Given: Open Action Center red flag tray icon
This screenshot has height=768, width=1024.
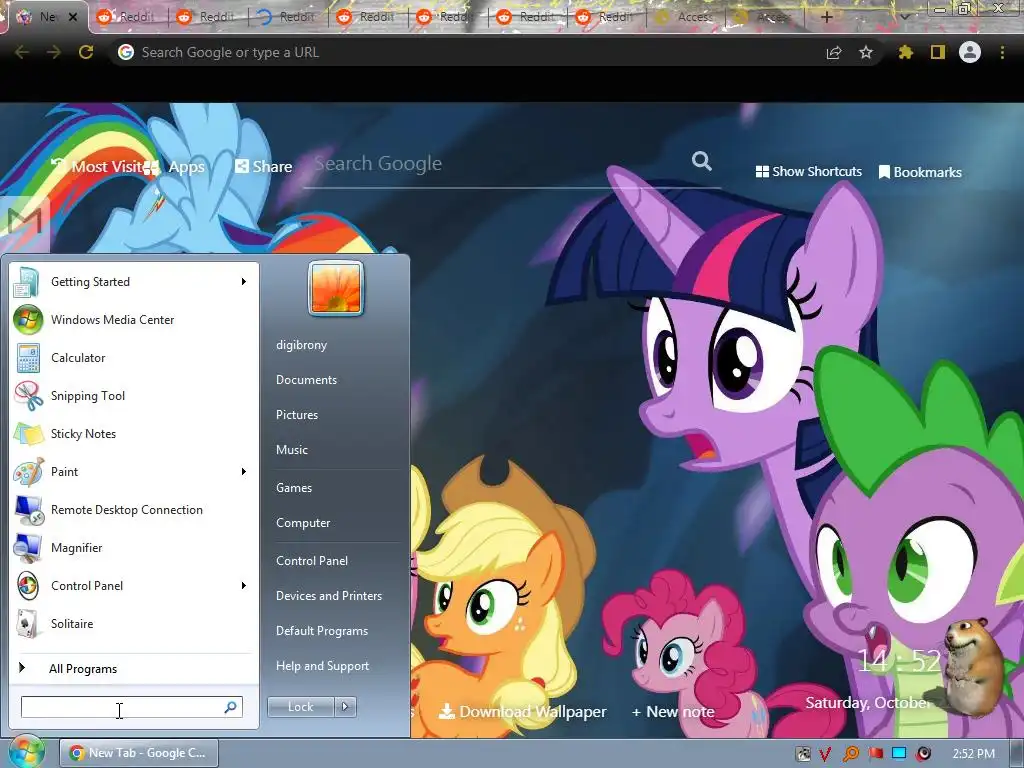Looking at the screenshot, I should click(876, 754).
